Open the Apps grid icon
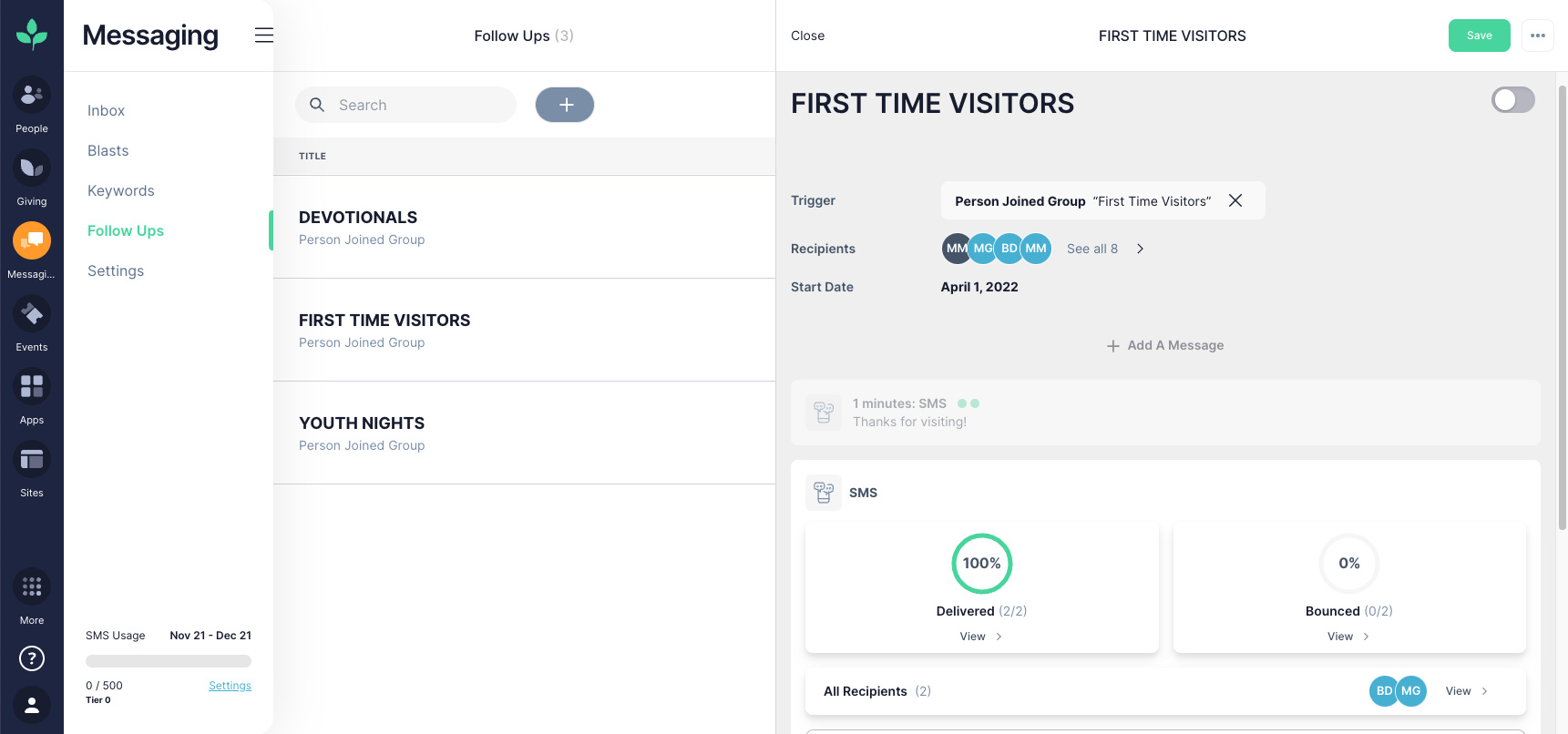 tap(32, 387)
